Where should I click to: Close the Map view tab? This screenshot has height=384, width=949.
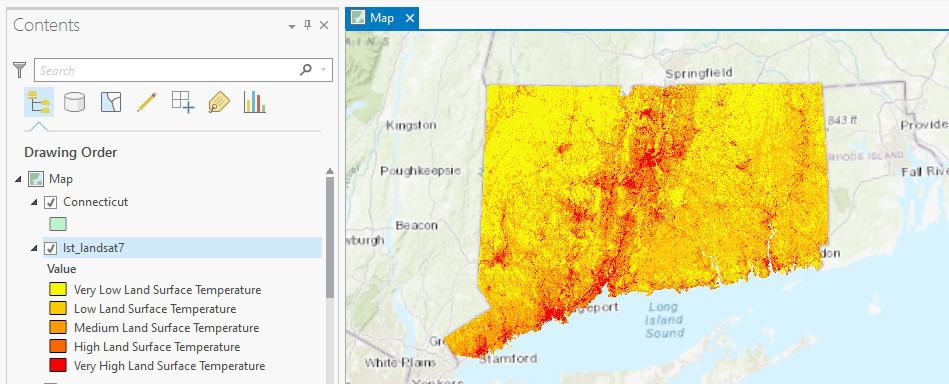tap(410, 18)
